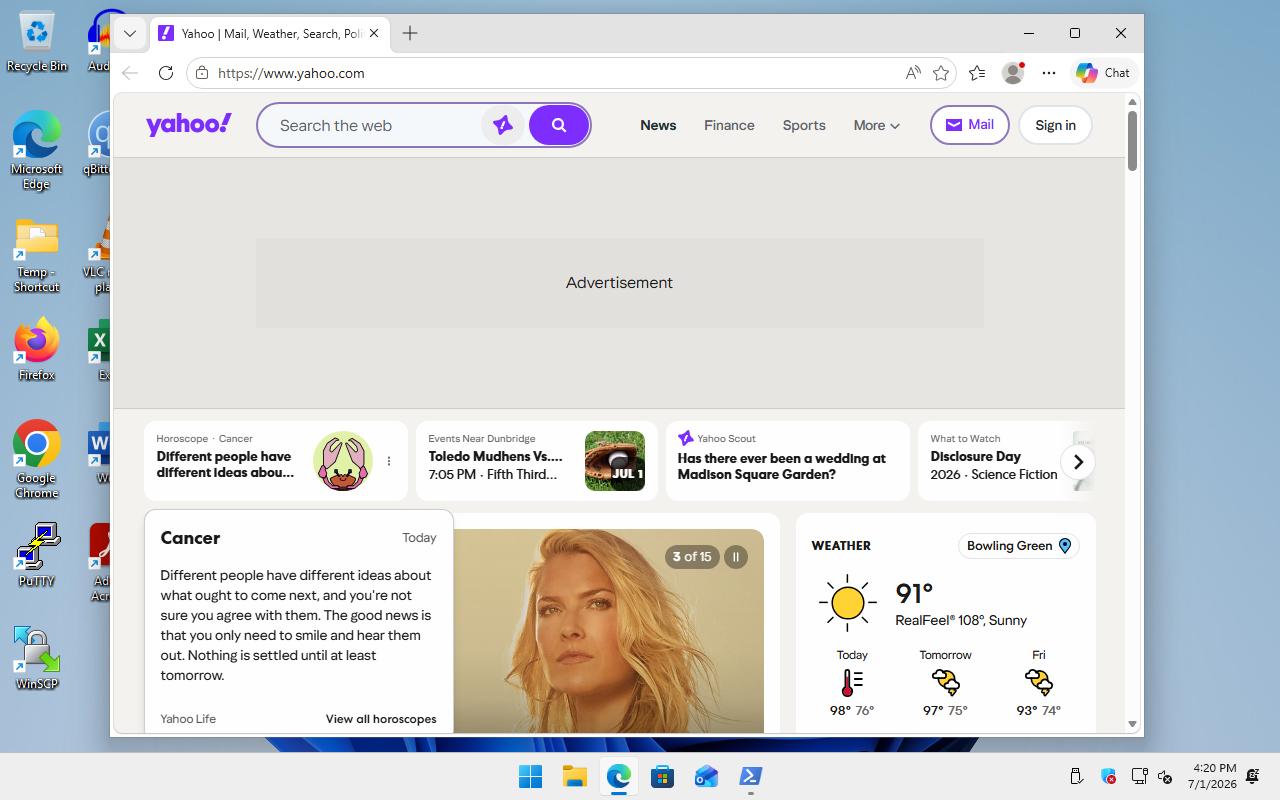This screenshot has width=1280, height=800.
Task: Select the PuTTY desktop icon
Action: coord(37,555)
